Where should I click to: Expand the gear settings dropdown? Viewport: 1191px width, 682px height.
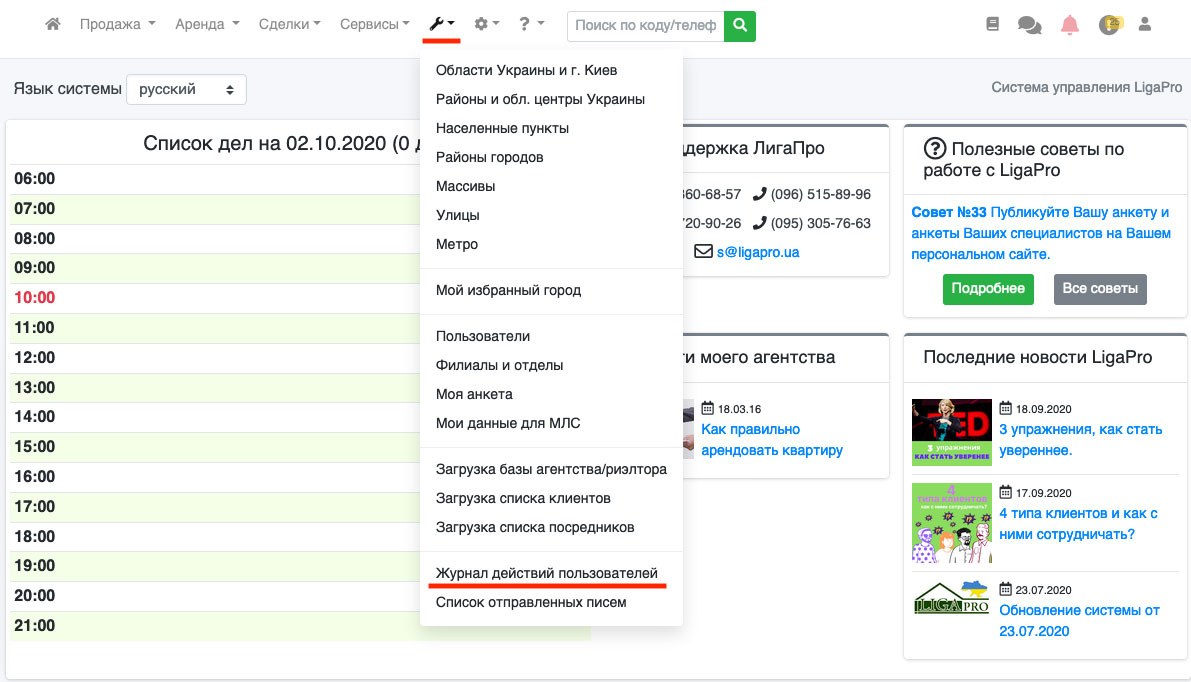(x=486, y=24)
